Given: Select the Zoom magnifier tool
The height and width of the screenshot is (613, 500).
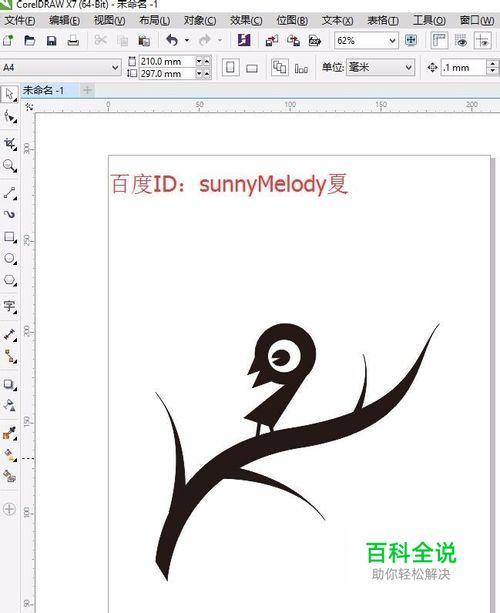Looking at the screenshot, I should pos(9,165).
